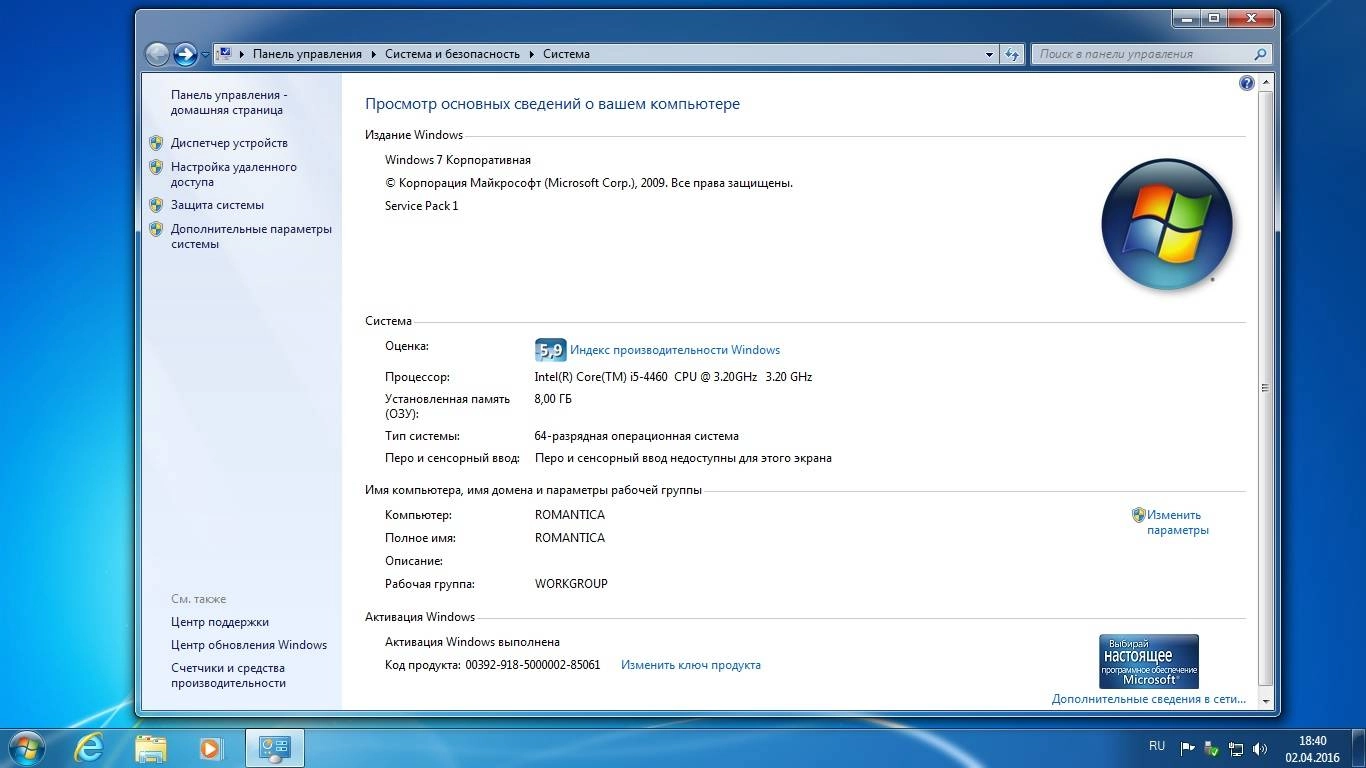The image size is (1366, 768).
Task: Open 'Панель управления - домашняя страница' link
Action: click(x=228, y=102)
